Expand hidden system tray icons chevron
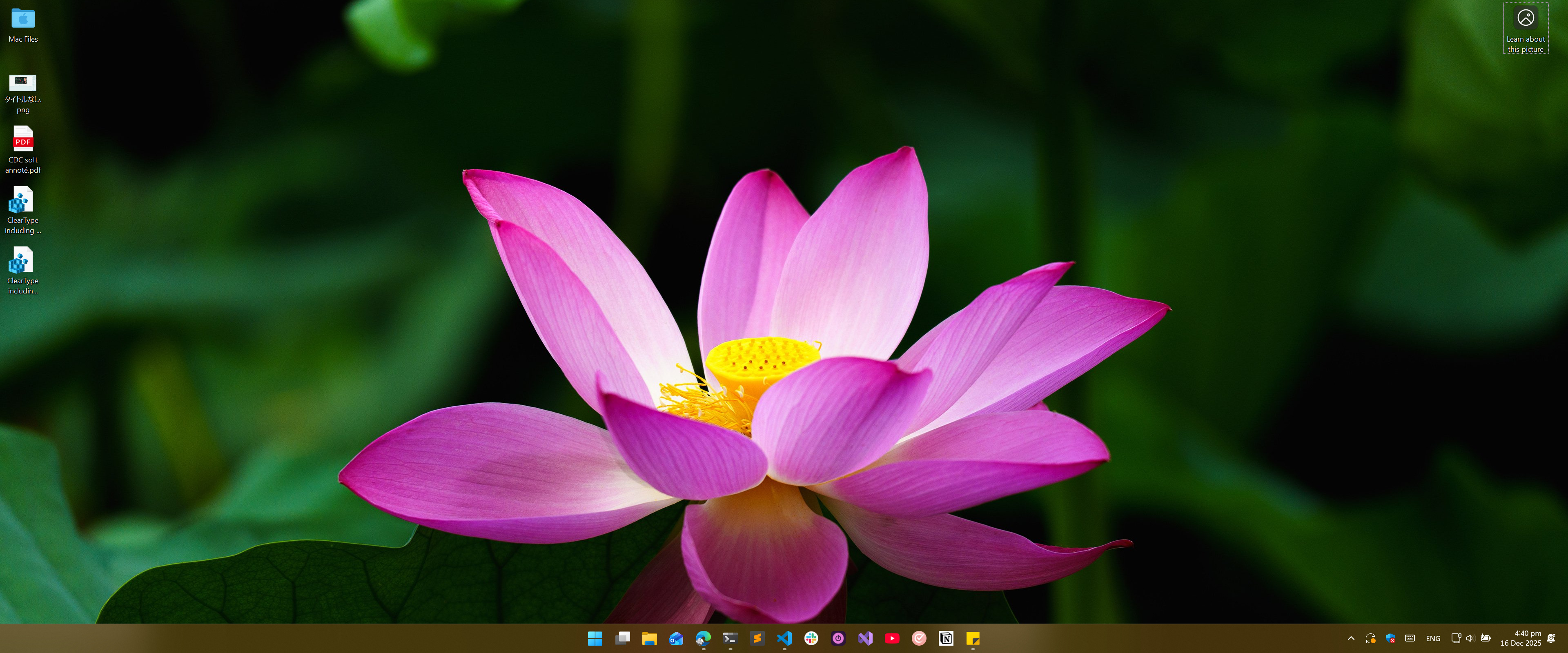Screen dimensions: 1568x653 coord(1351,638)
